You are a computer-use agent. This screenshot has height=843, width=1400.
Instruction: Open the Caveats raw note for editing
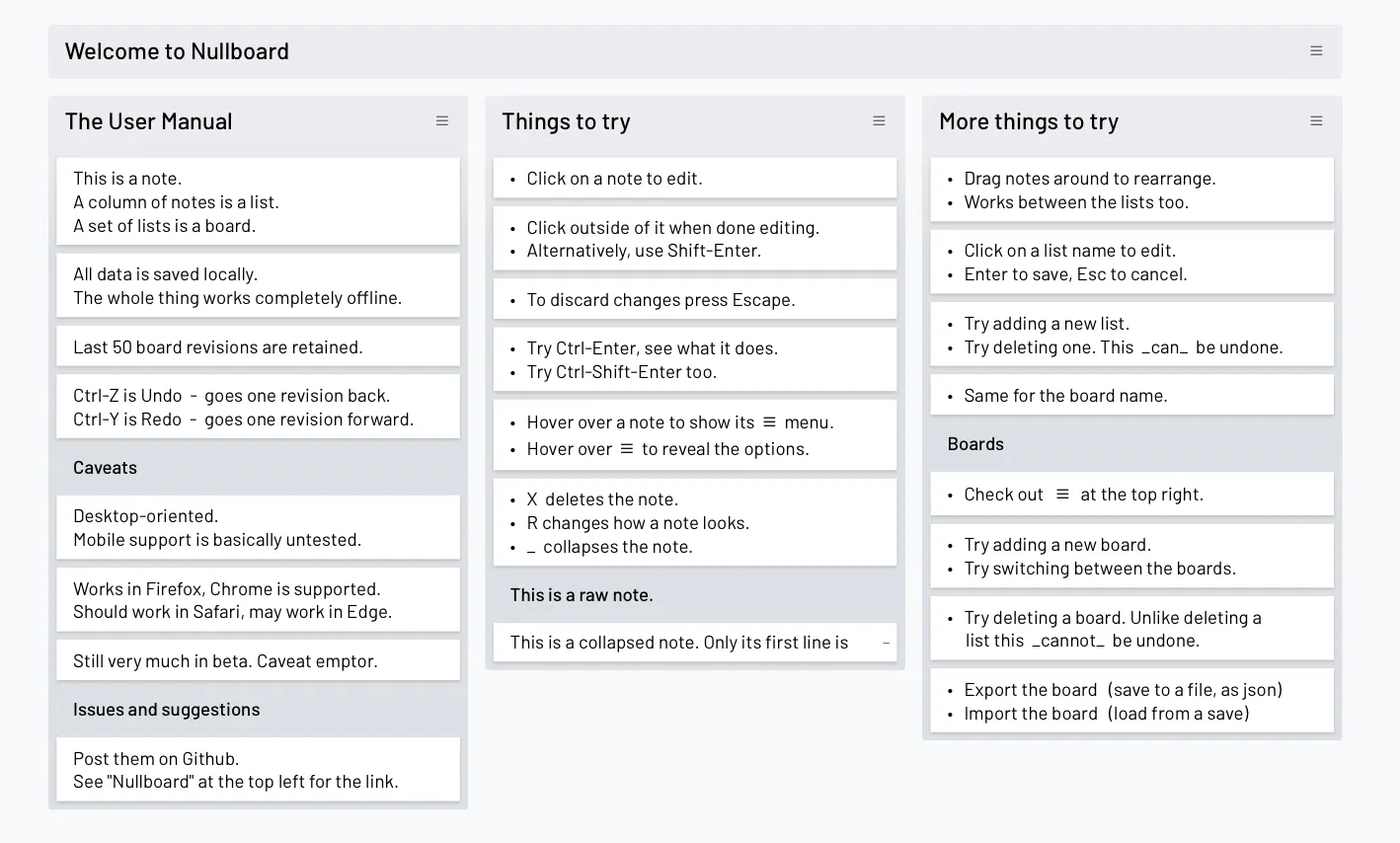pyautogui.click(x=105, y=467)
